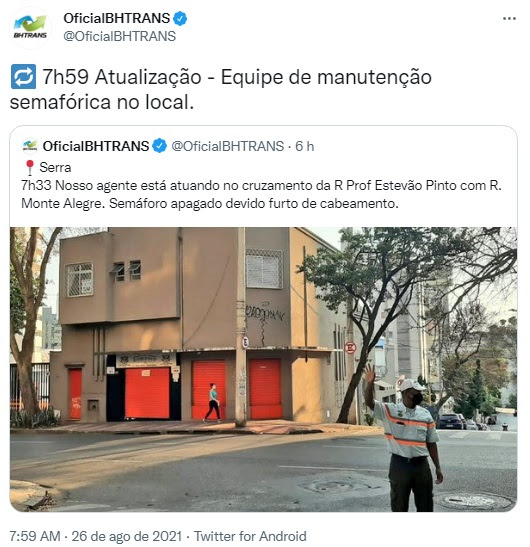Open the street intersection photo
The image size is (530, 547).
(263, 369)
